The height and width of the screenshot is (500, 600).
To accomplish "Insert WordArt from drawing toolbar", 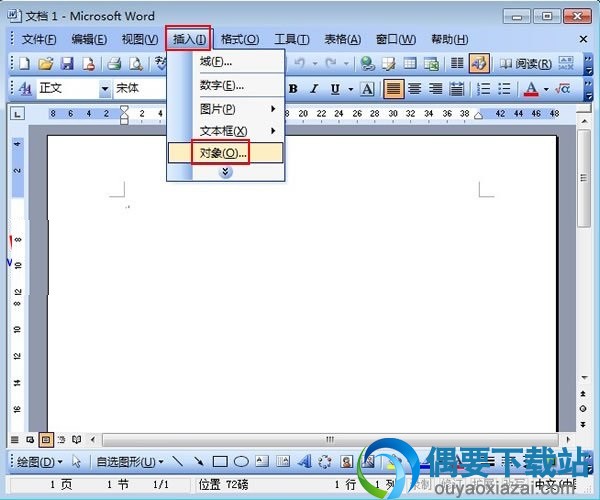I will 304,462.
